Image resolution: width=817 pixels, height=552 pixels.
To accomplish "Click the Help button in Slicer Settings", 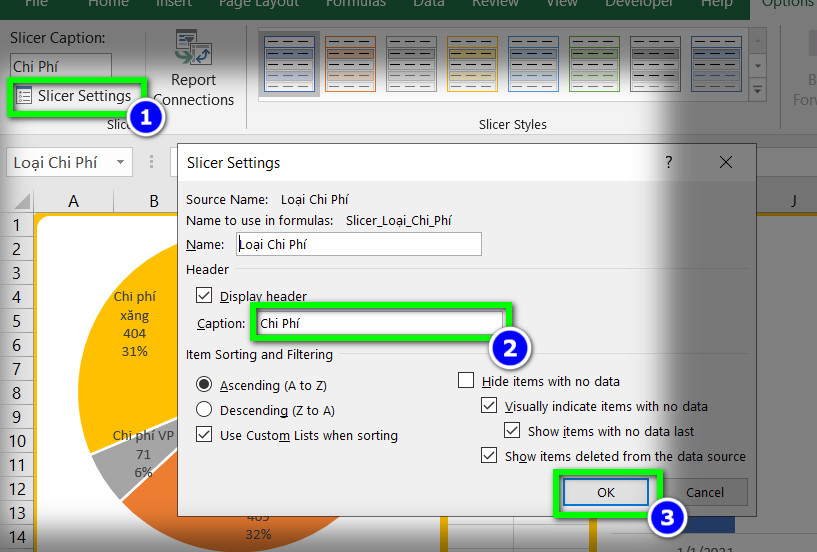I will (x=669, y=163).
